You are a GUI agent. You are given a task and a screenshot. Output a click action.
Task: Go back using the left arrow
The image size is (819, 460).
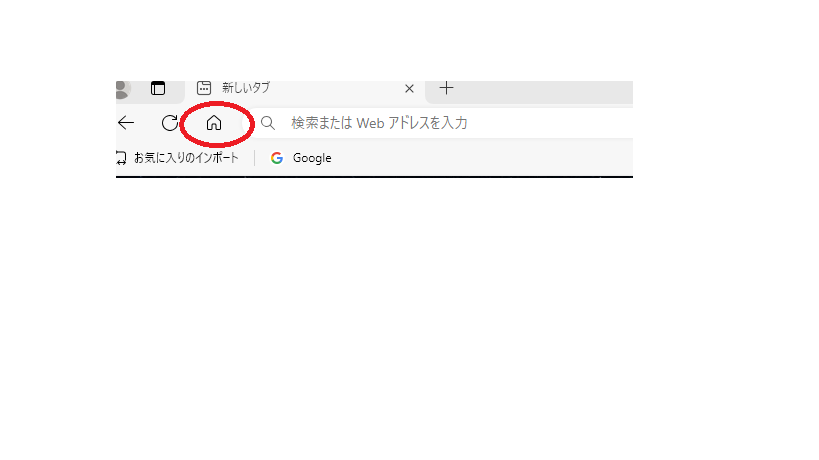tap(126, 123)
